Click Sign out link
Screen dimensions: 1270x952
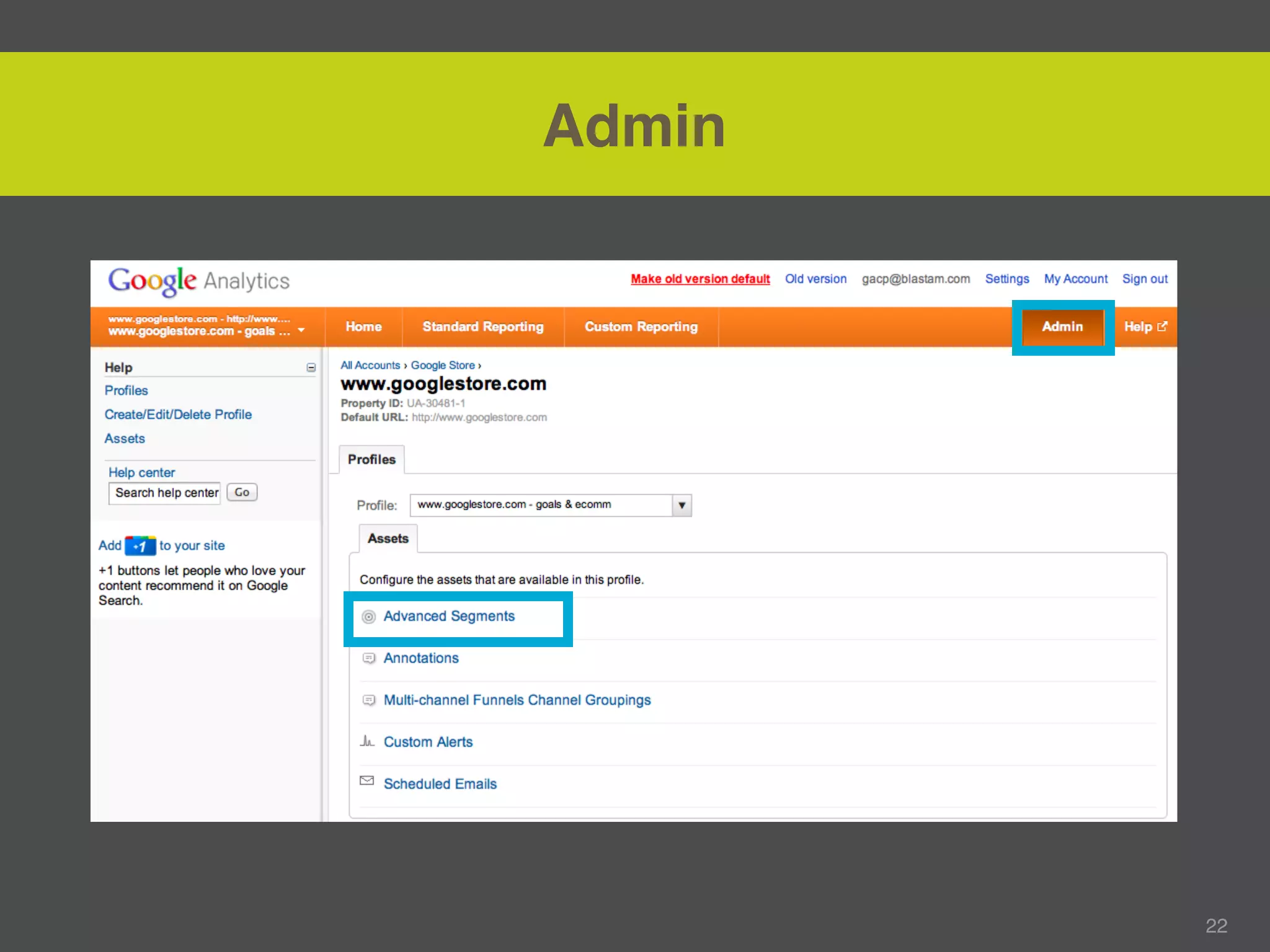point(1145,279)
